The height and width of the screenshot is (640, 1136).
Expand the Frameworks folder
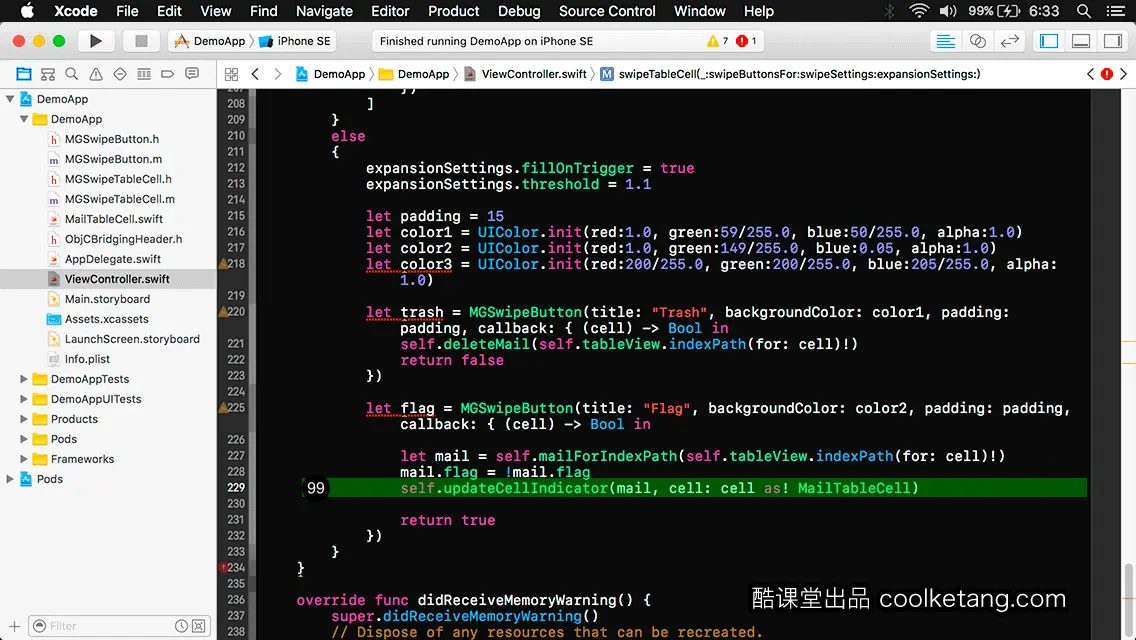coord(24,459)
